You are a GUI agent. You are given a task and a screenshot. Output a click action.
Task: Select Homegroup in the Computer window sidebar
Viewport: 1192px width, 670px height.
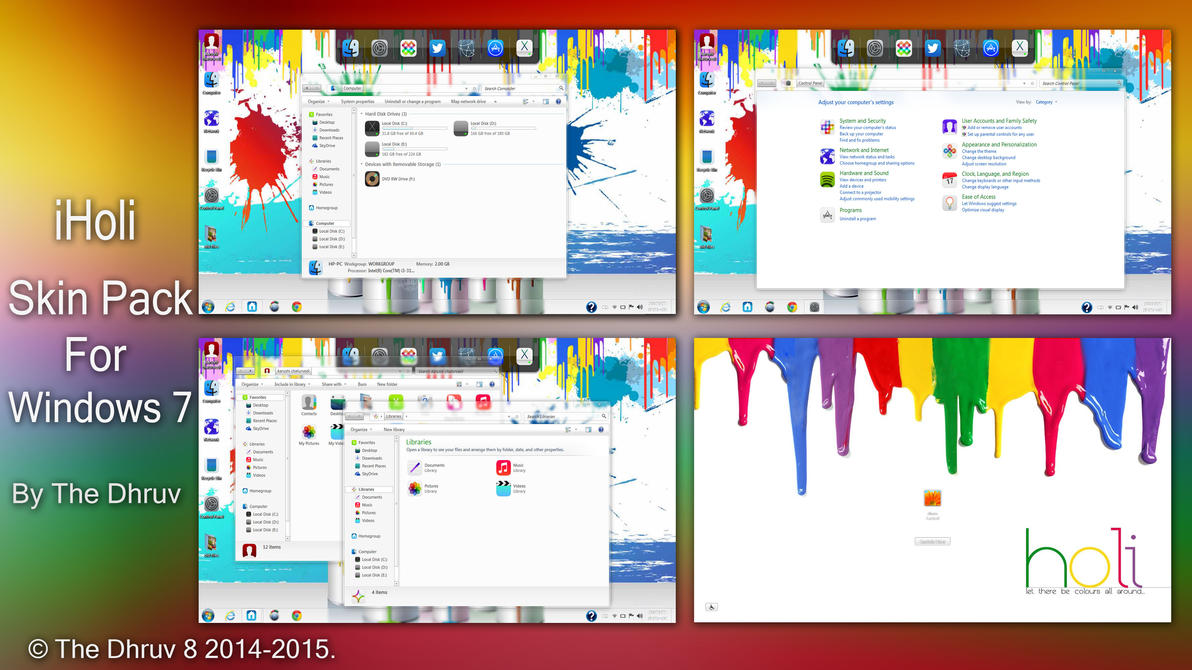327,207
